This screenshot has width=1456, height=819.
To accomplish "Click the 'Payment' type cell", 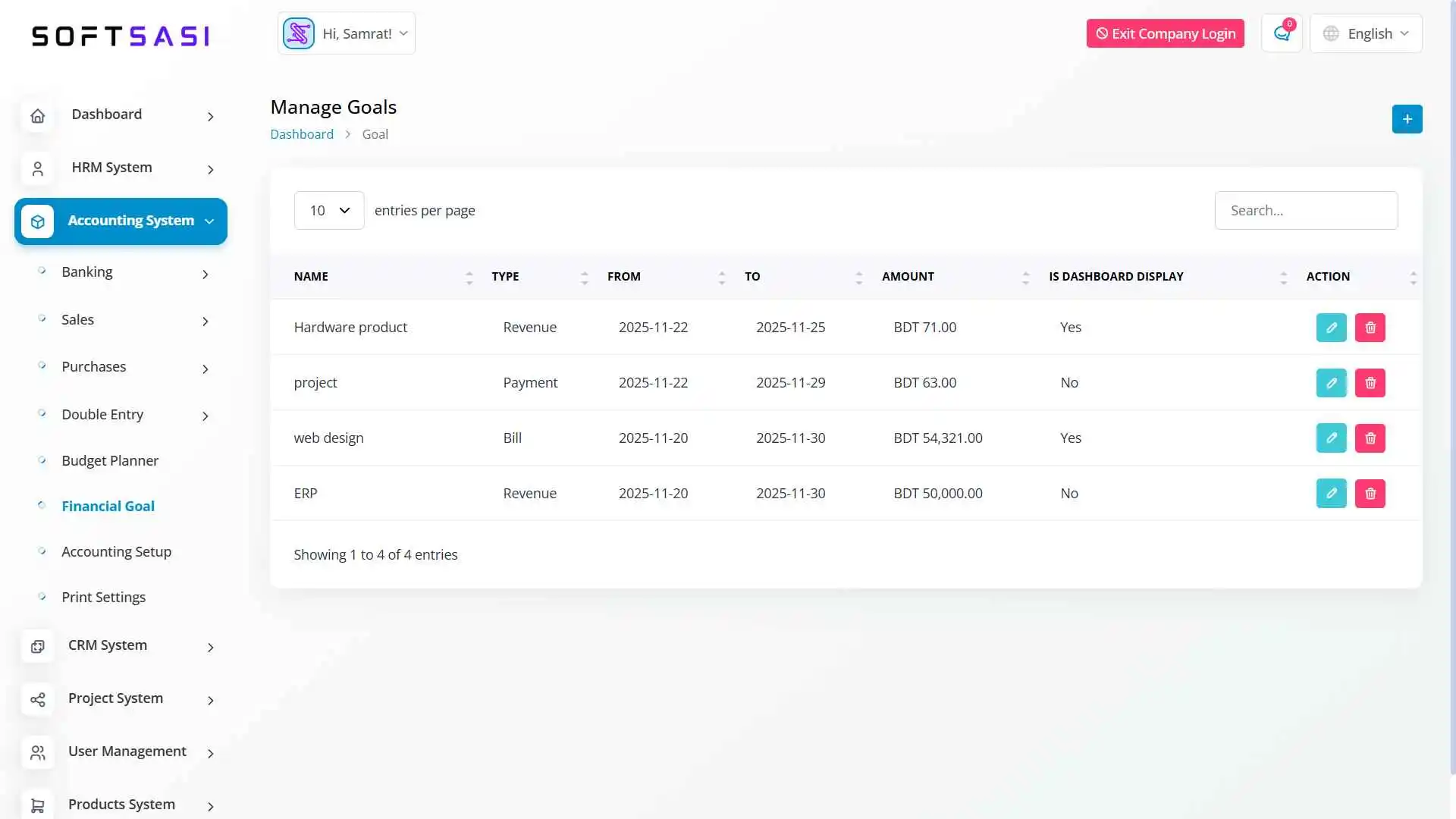I will [530, 383].
